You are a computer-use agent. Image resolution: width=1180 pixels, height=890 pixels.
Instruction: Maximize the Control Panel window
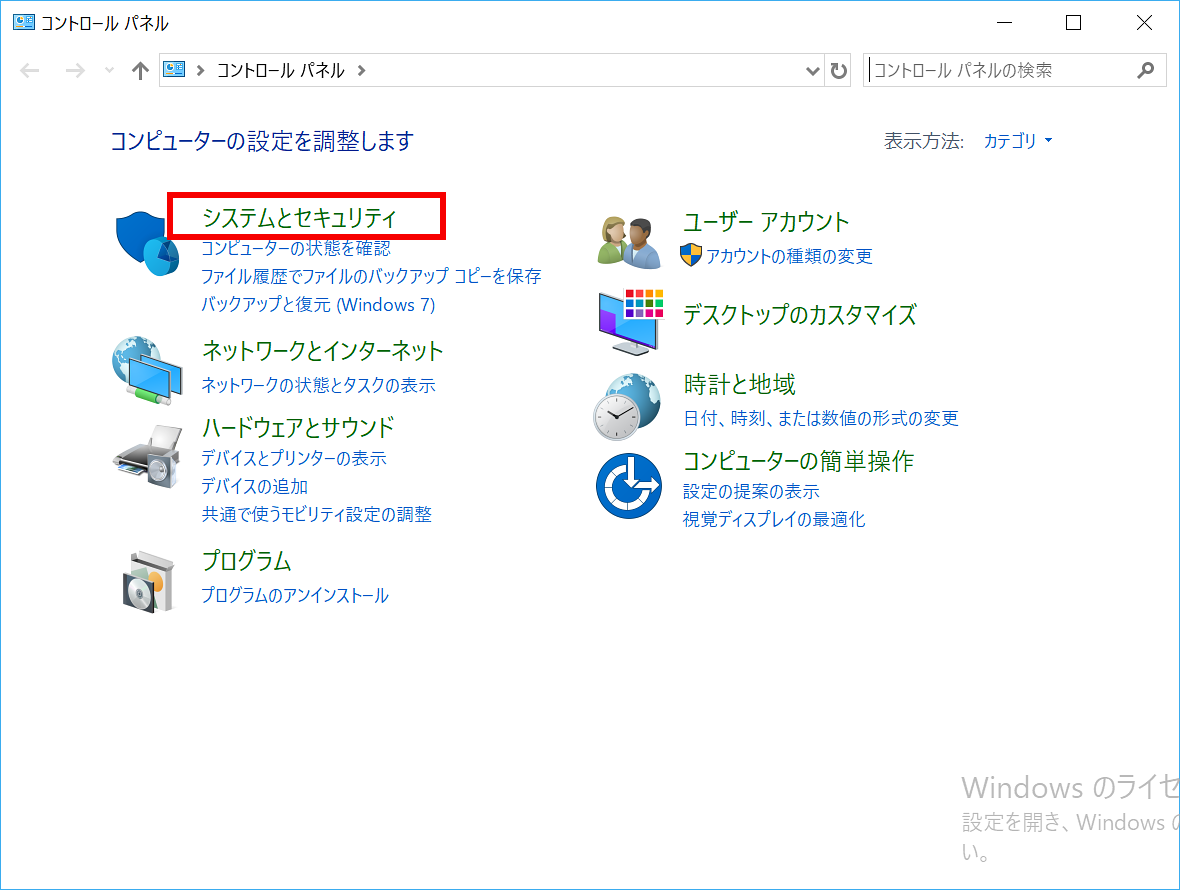1074,23
